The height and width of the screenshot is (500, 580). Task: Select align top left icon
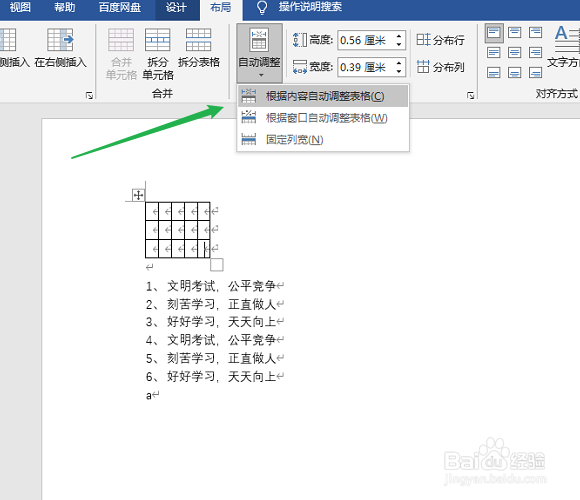(x=494, y=33)
